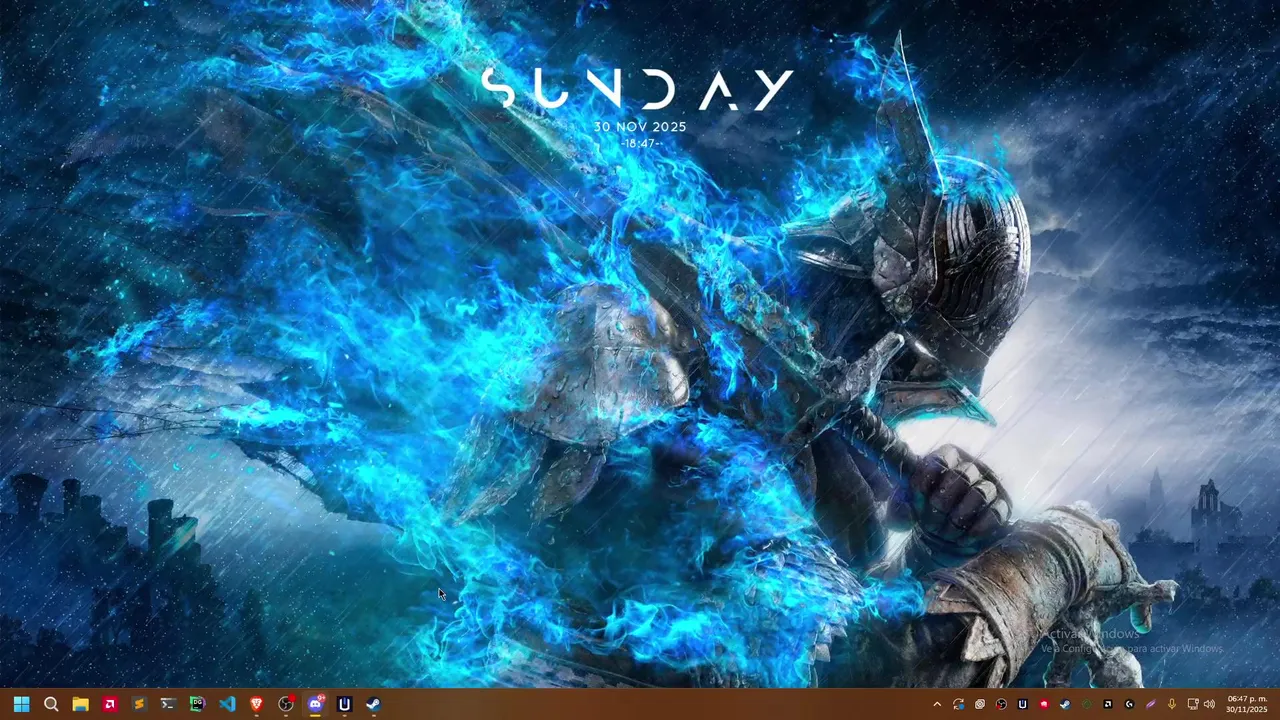Screen dimensions: 1280x720
Task: Open Ubisoft Connect system tray icon
Action: [x=1023, y=704]
